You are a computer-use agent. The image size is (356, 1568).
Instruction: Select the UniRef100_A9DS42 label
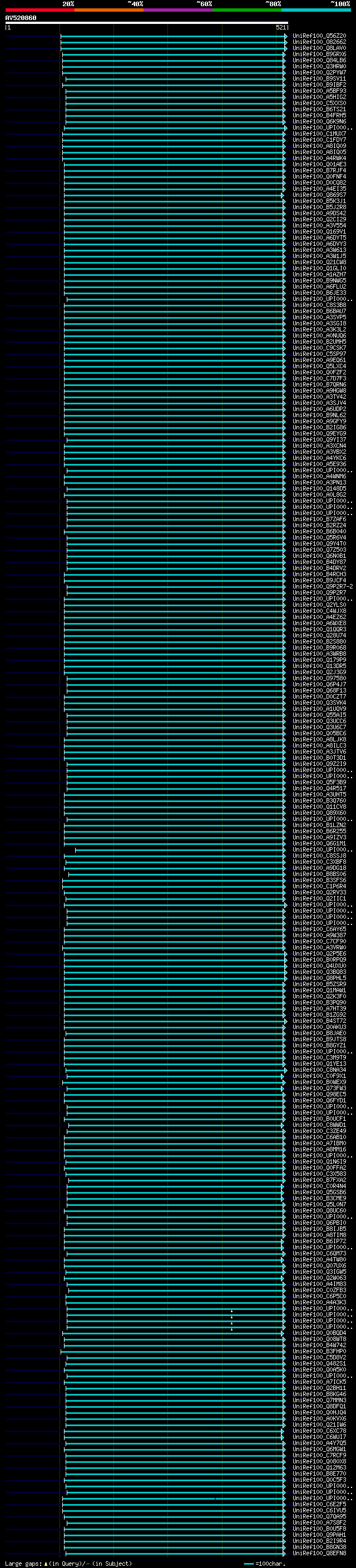tap(319, 213)
